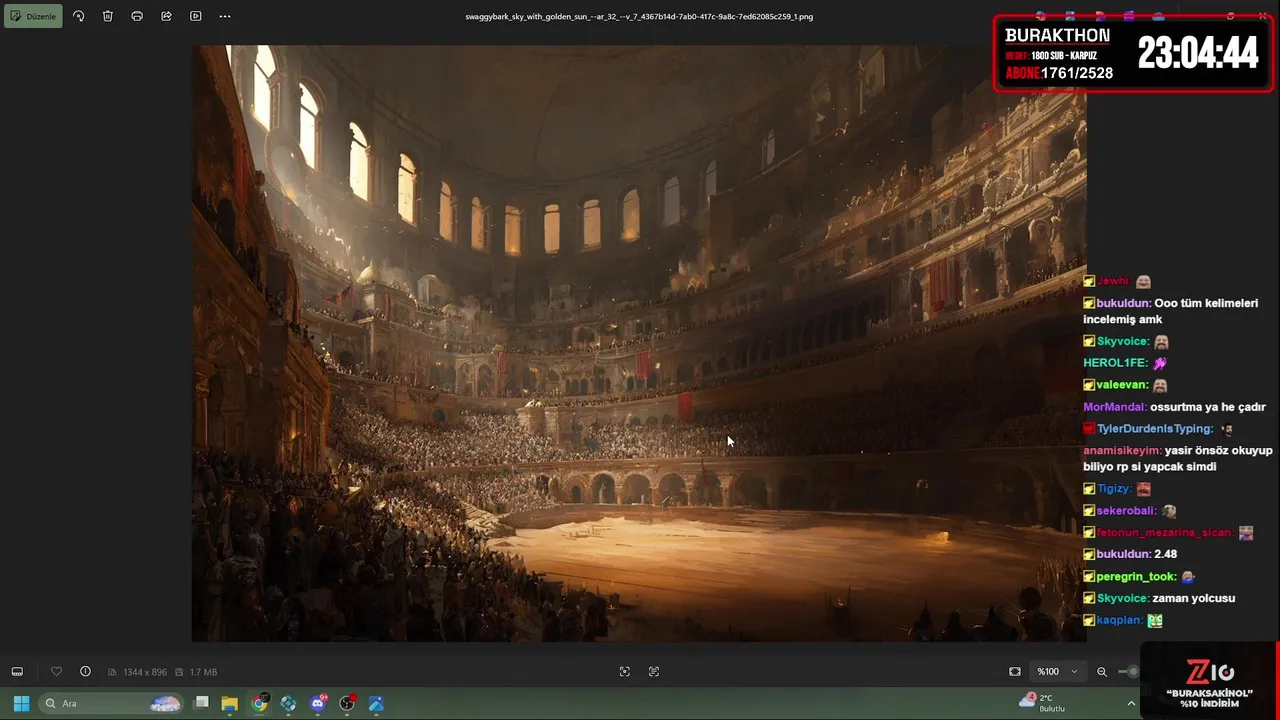Open file info via the info icon

pos(85,671)
